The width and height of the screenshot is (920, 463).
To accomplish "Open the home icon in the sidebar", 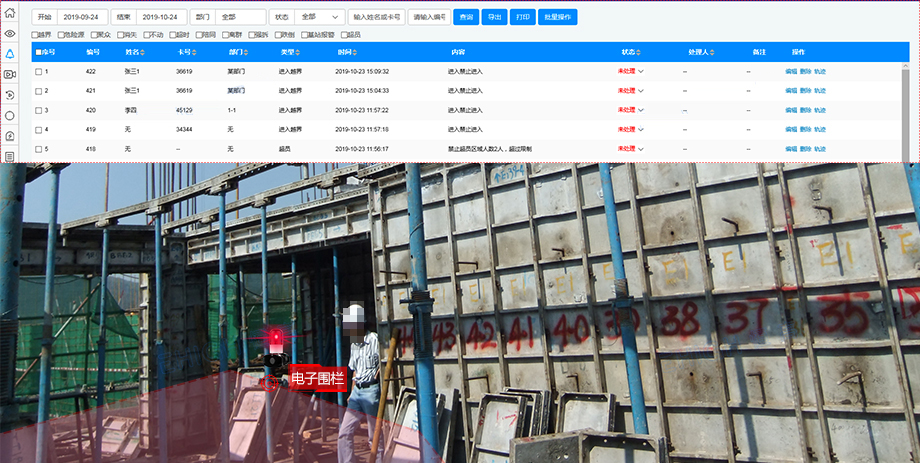I will 9,13.
